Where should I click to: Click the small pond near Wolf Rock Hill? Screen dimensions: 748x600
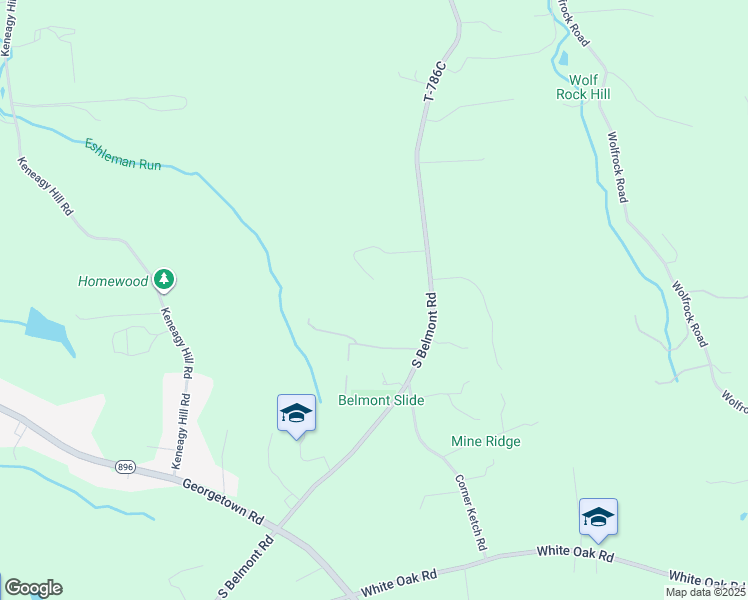pos(563,58)
